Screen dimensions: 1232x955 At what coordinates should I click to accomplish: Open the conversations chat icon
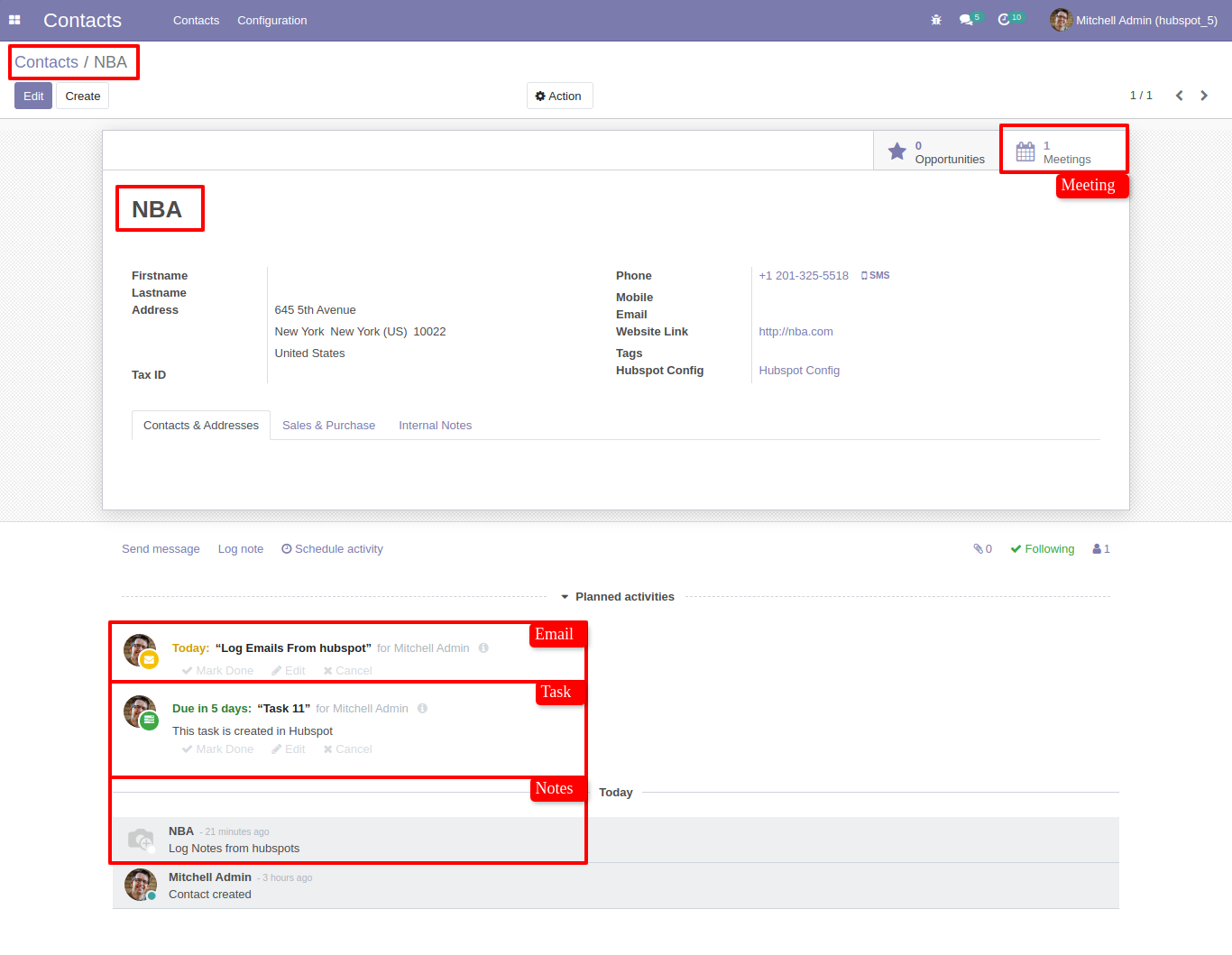point(966,20)
